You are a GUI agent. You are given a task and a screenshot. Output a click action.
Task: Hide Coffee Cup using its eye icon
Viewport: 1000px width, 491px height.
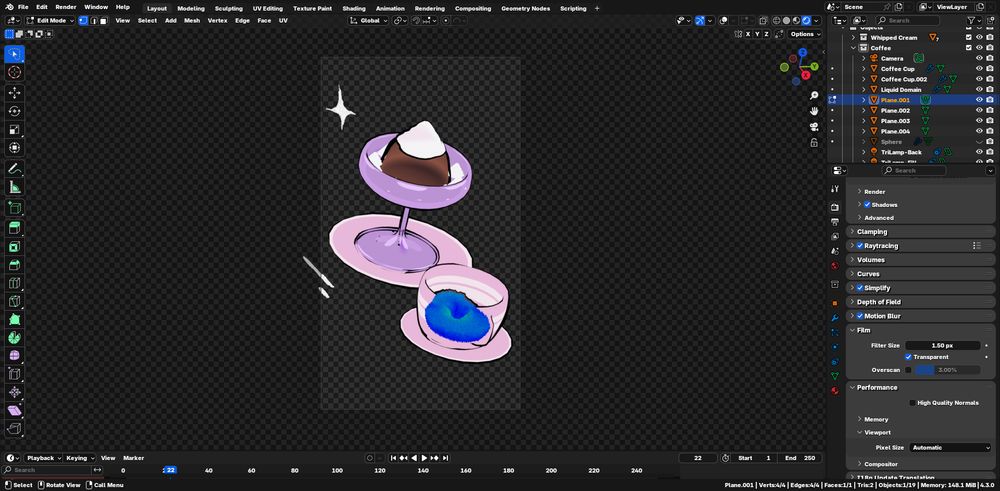coord(979,69)
